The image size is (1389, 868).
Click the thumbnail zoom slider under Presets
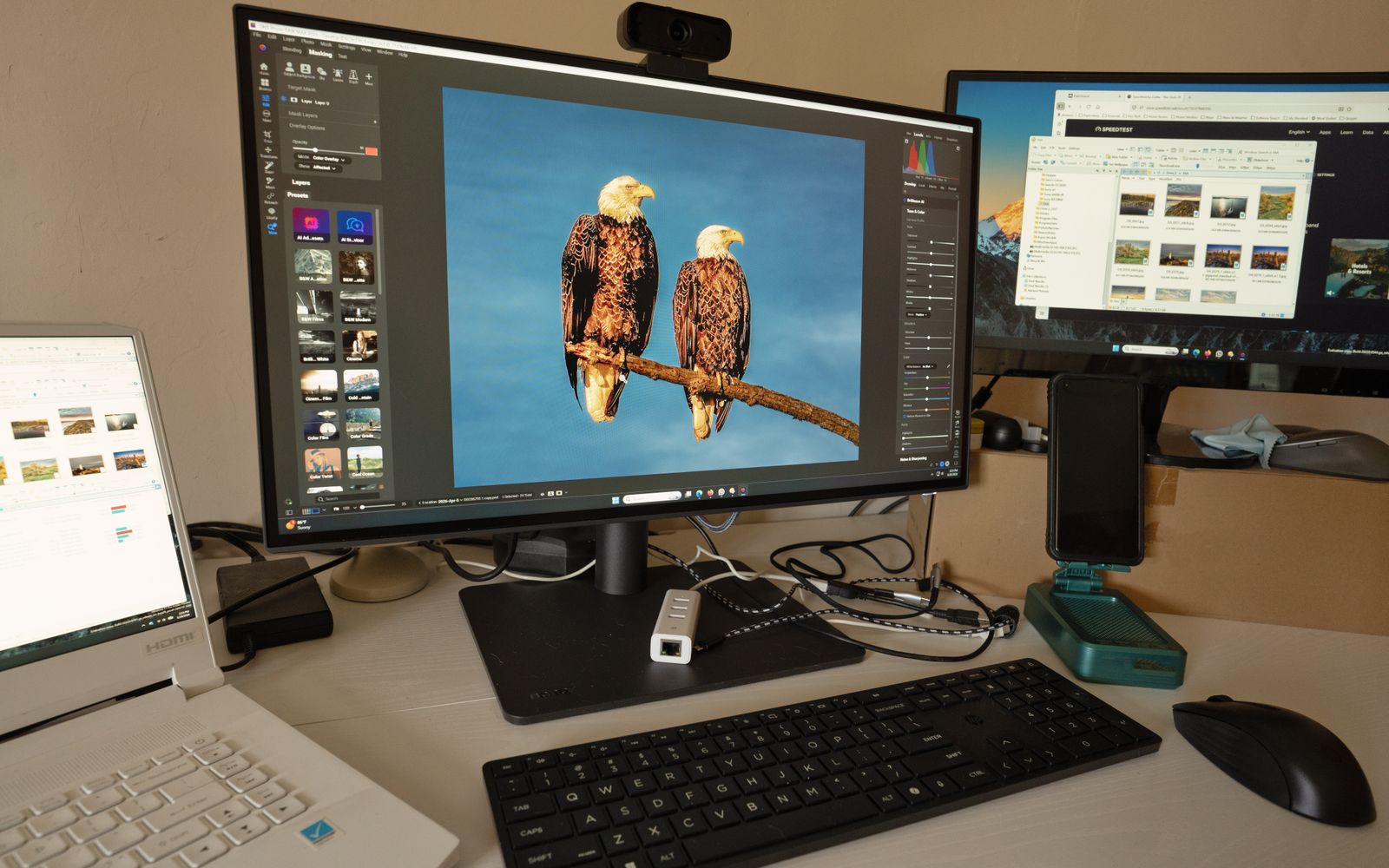pyautogui.click(x=377, y=504)
